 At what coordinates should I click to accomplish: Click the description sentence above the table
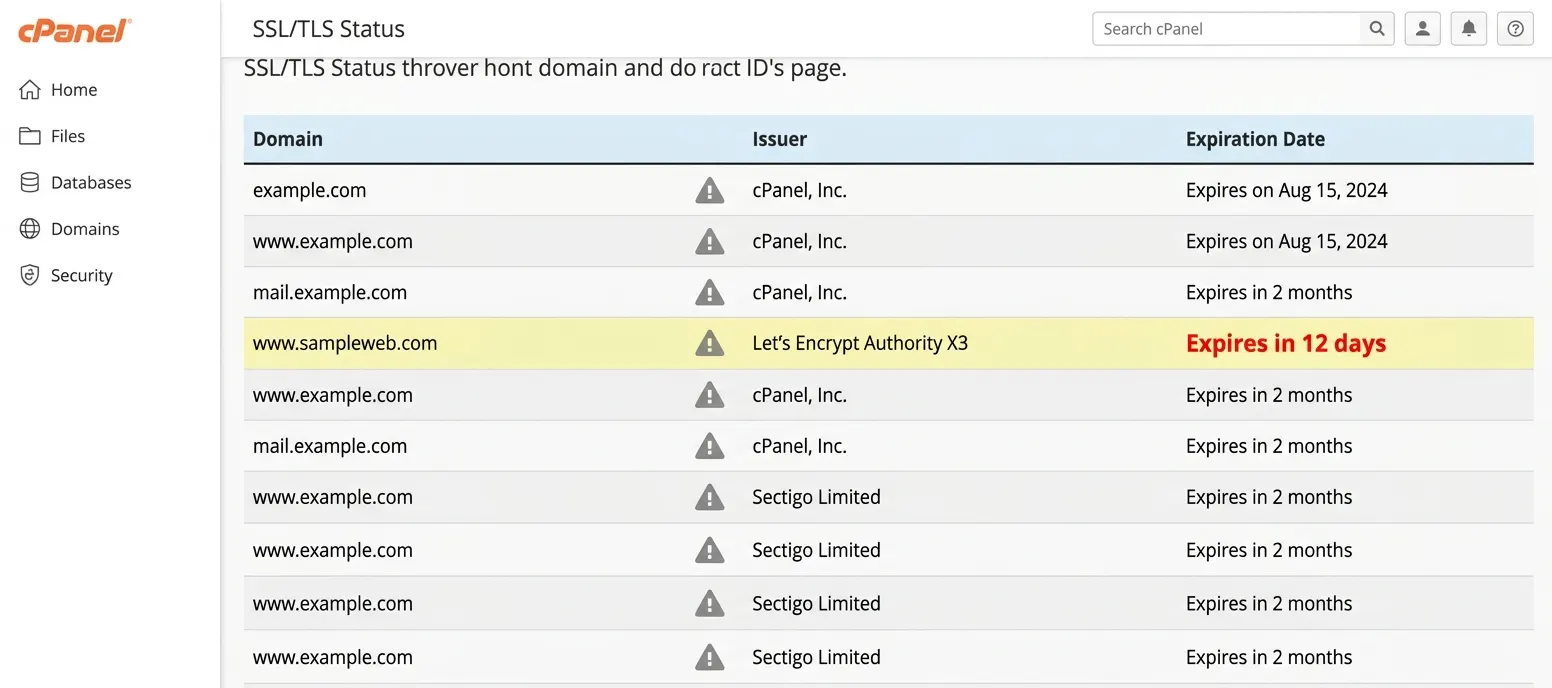click(x=546, y=68)
